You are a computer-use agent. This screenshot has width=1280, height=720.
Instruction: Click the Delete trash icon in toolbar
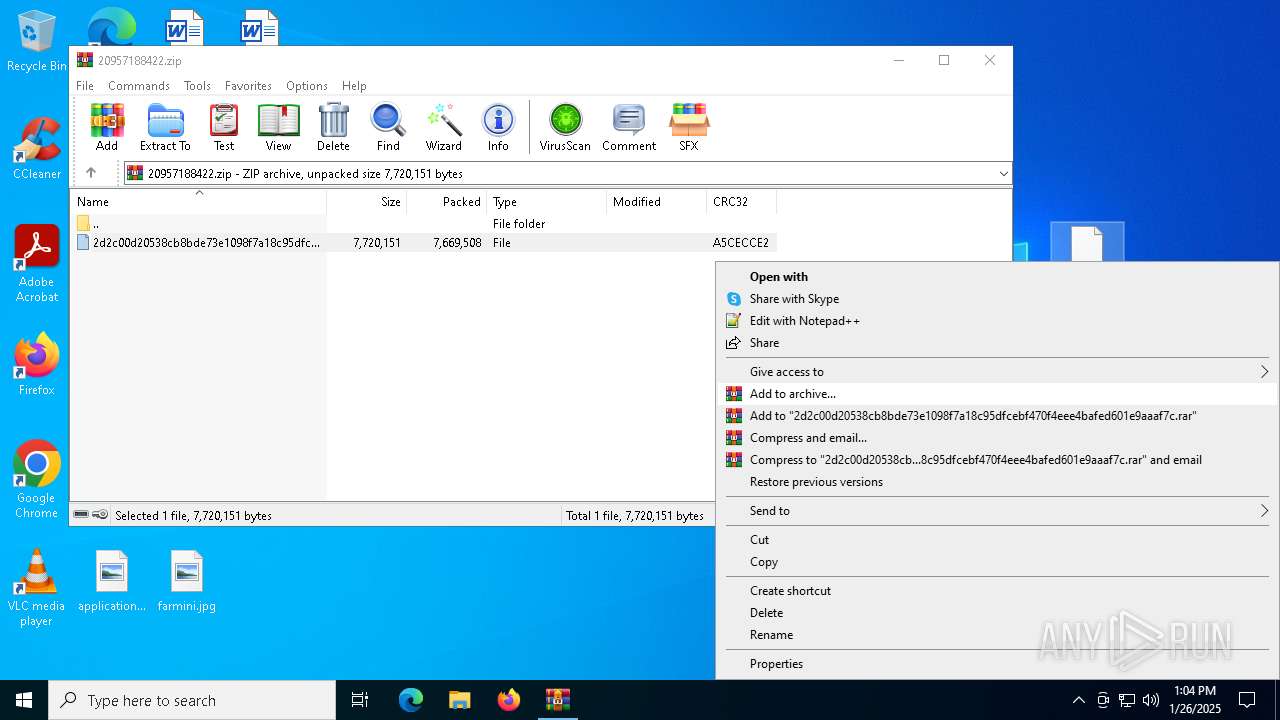coord(333,127)
